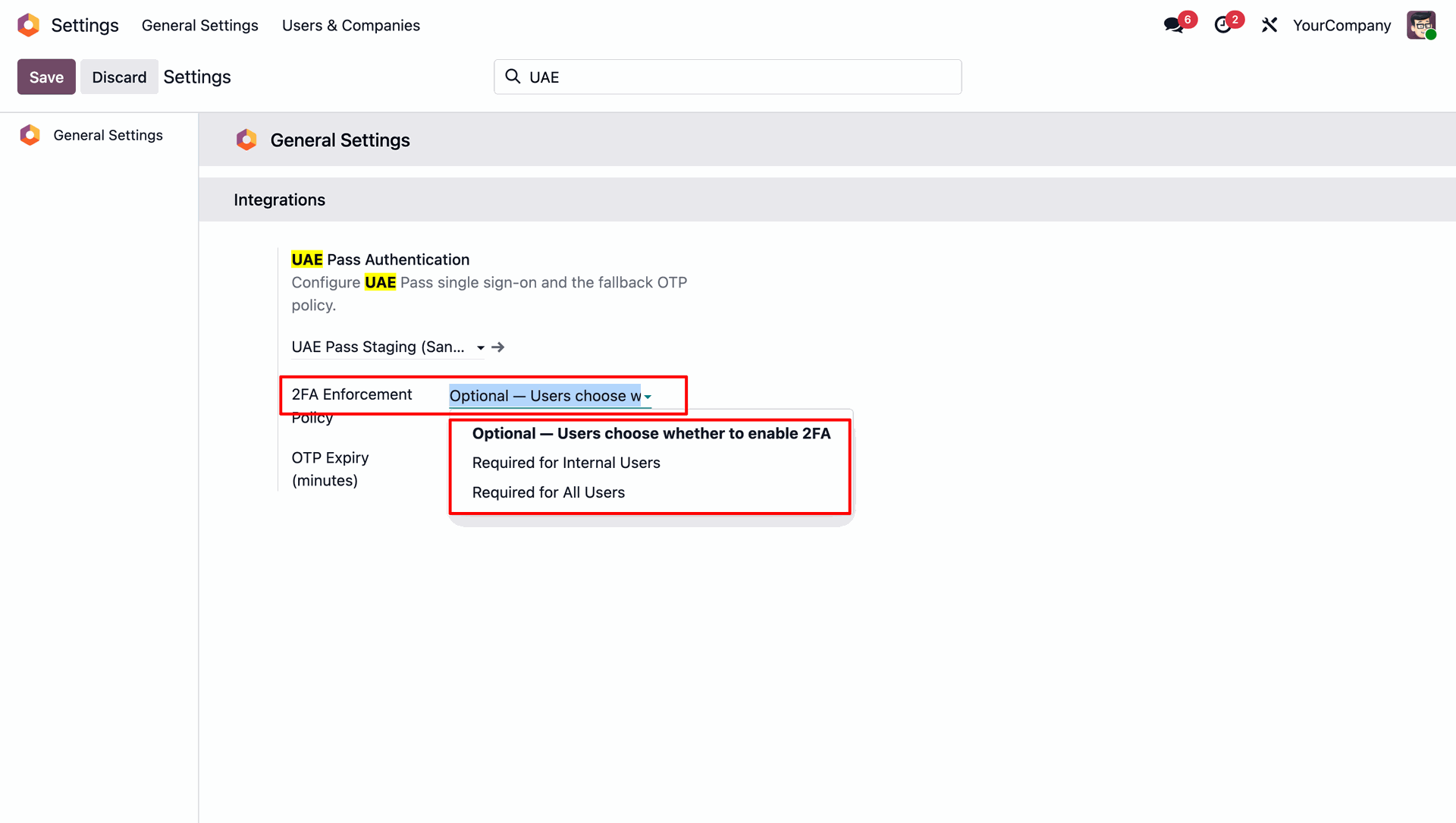This screenshot has height=823, width=1456.
Task: Click the General Settings panel heading
Action: (340, 140)
